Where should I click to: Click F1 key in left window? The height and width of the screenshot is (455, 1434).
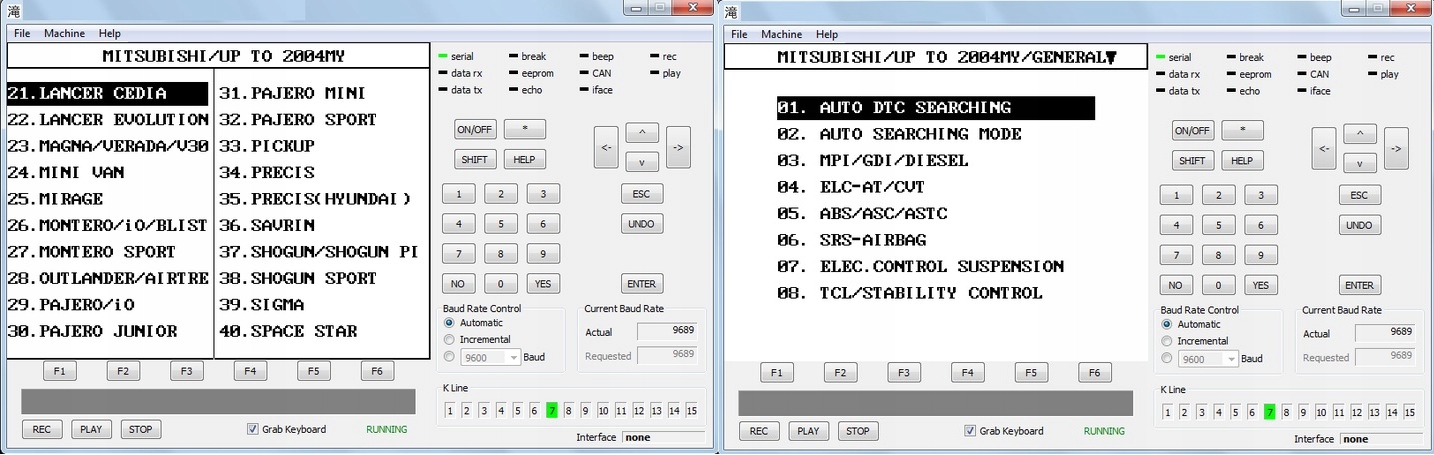(60, 371)
